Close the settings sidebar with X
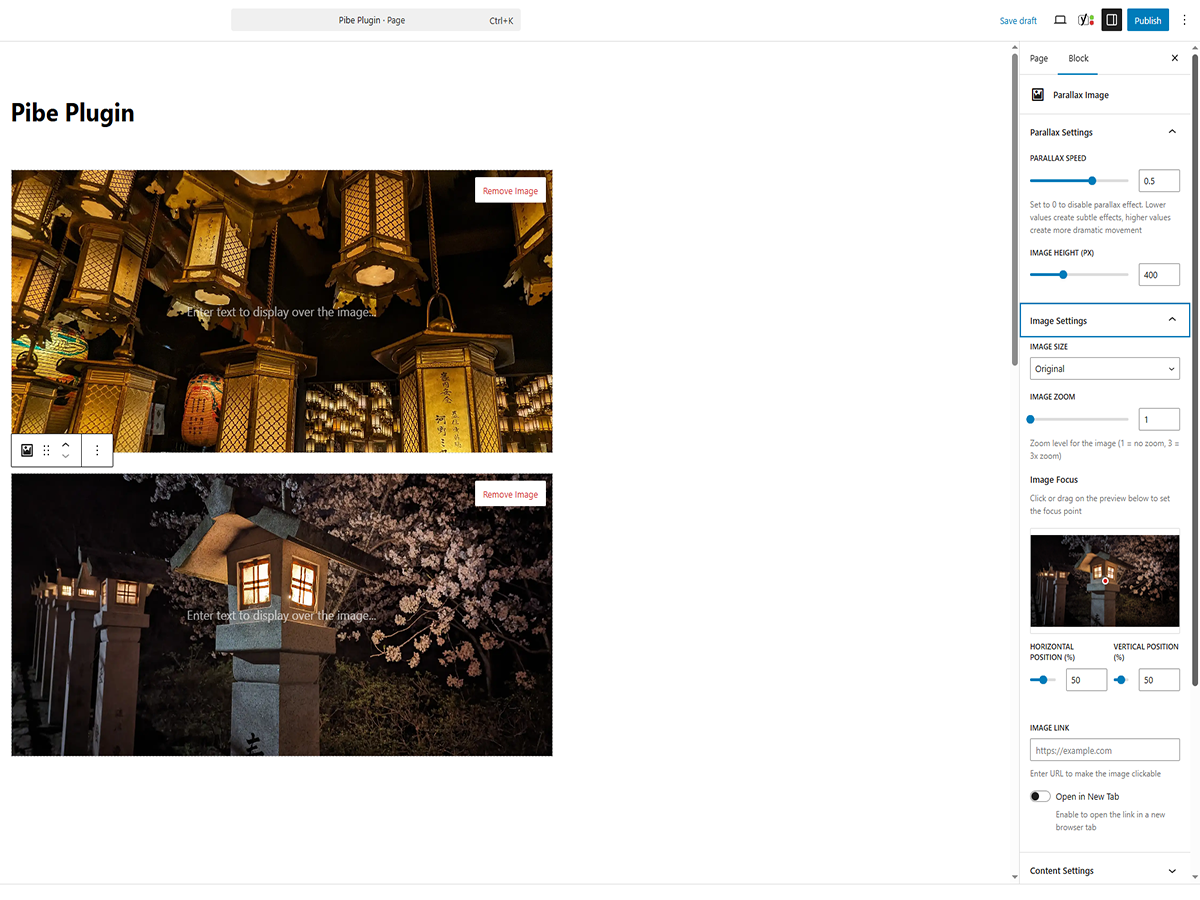The width and height of the screenshot is (1200, 900). (1175, 58)
